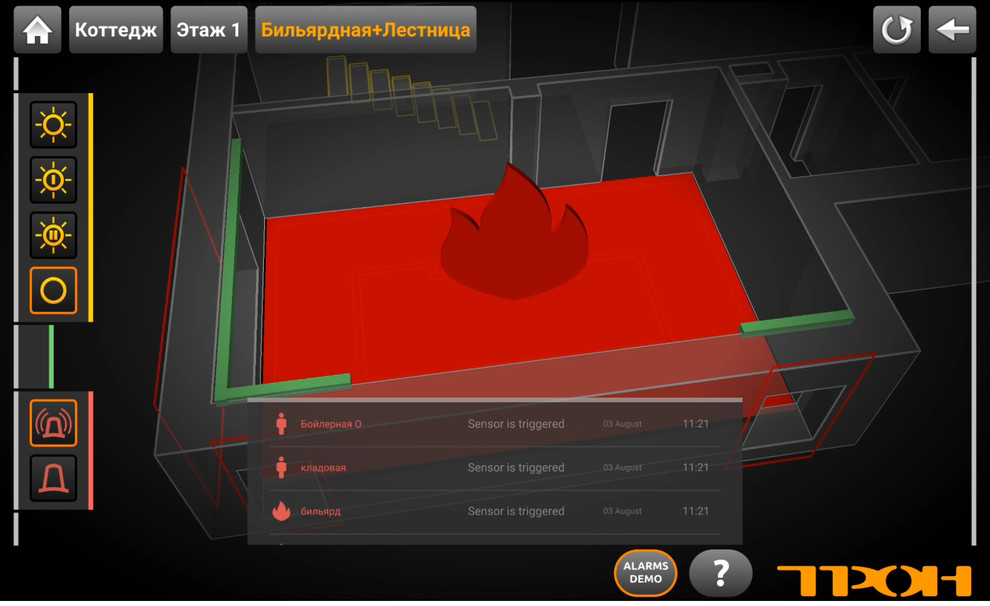Open the бильярд fire alarm row

495,511
